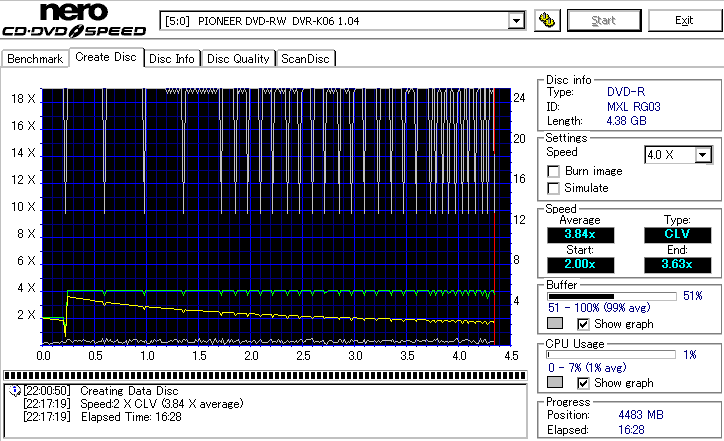
Task: Click the info icon beside Creating Data Disc
Action: [13, 390]
